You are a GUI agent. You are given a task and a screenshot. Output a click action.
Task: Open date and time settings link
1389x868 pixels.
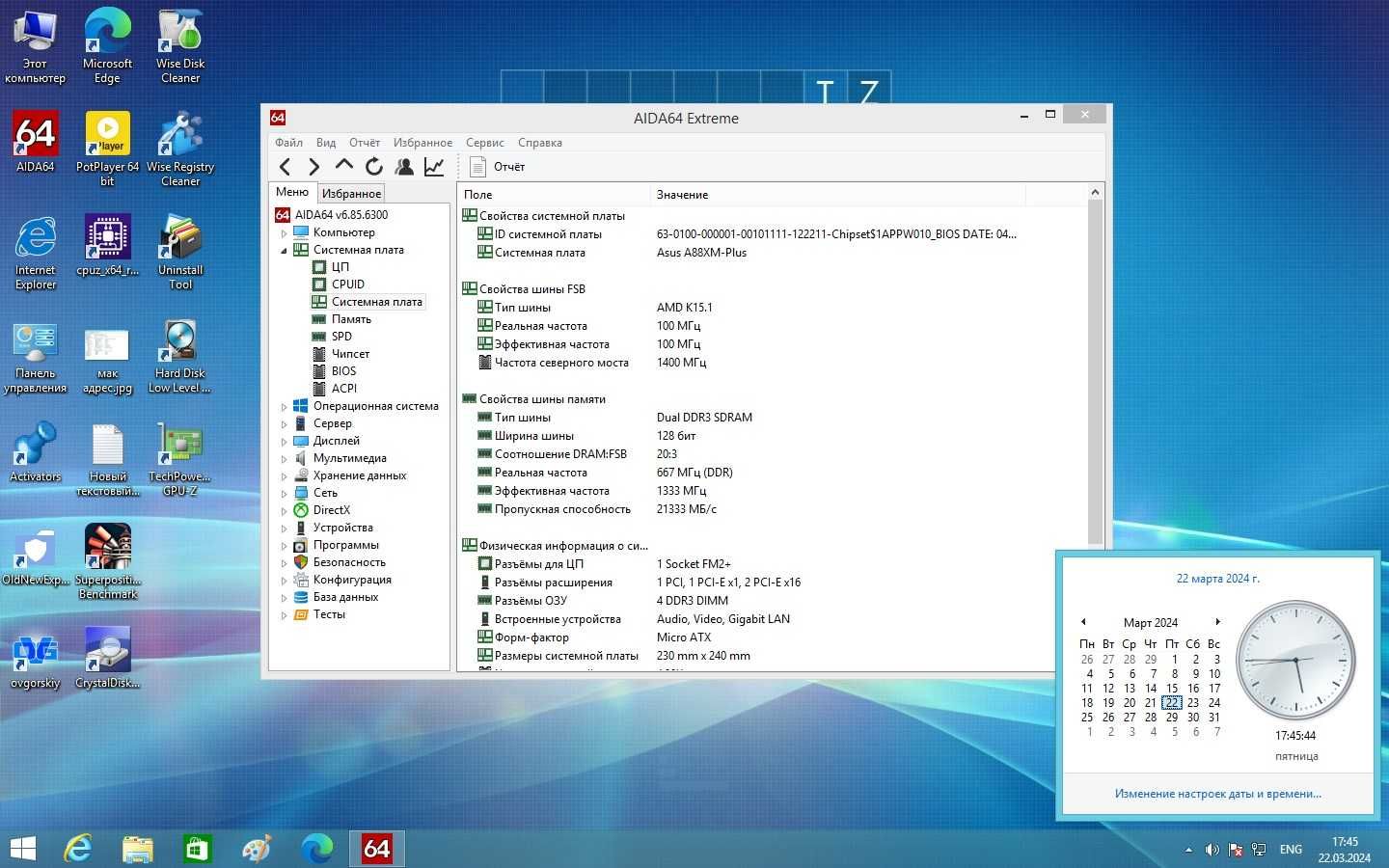click(1217, 794)
